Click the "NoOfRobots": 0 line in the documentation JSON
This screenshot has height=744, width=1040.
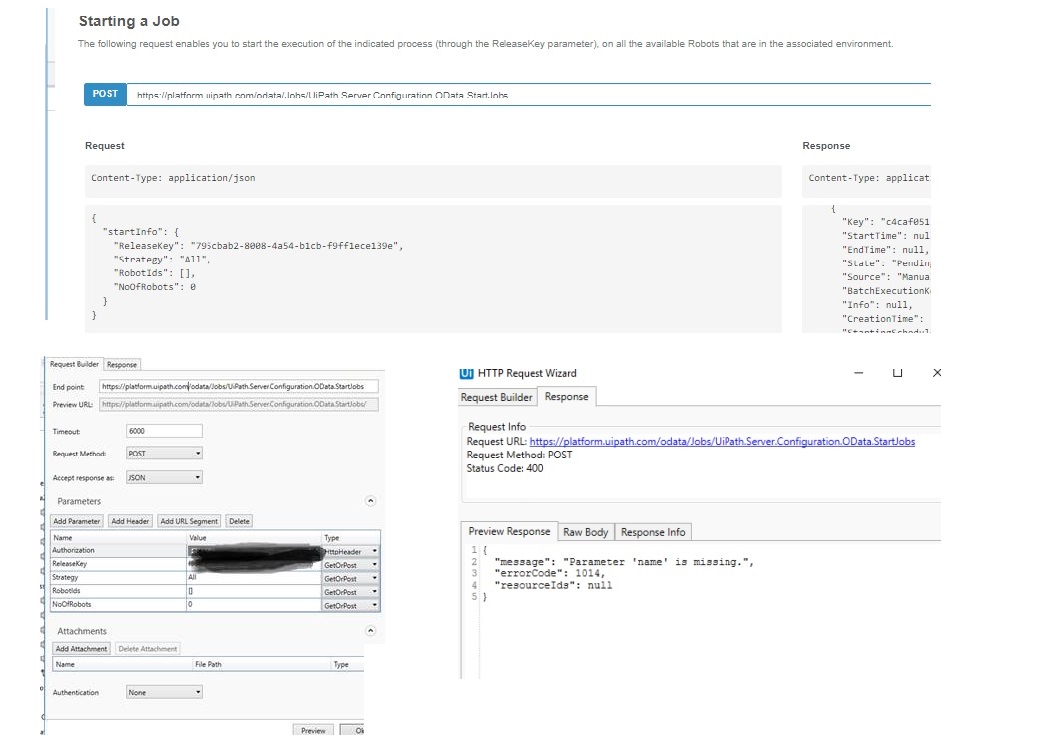(x=155, y=287)
